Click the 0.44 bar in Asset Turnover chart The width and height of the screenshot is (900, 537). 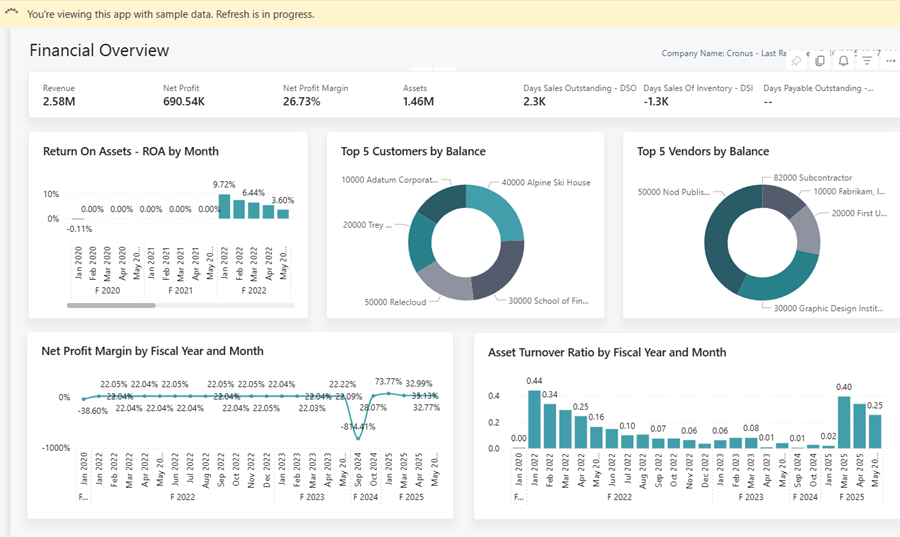(x=534, y=418)
